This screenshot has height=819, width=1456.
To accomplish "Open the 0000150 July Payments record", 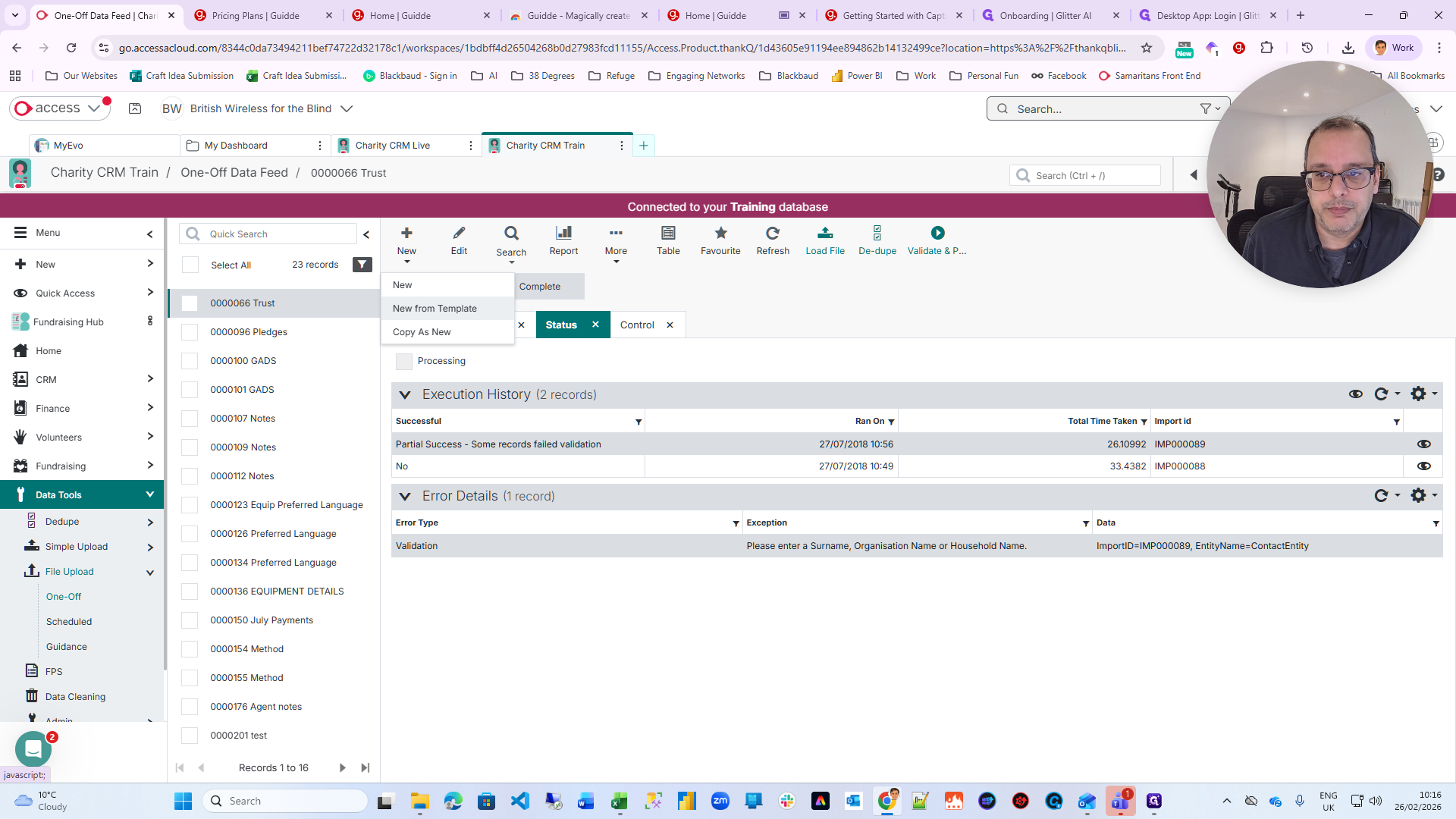I will [262, 620].
